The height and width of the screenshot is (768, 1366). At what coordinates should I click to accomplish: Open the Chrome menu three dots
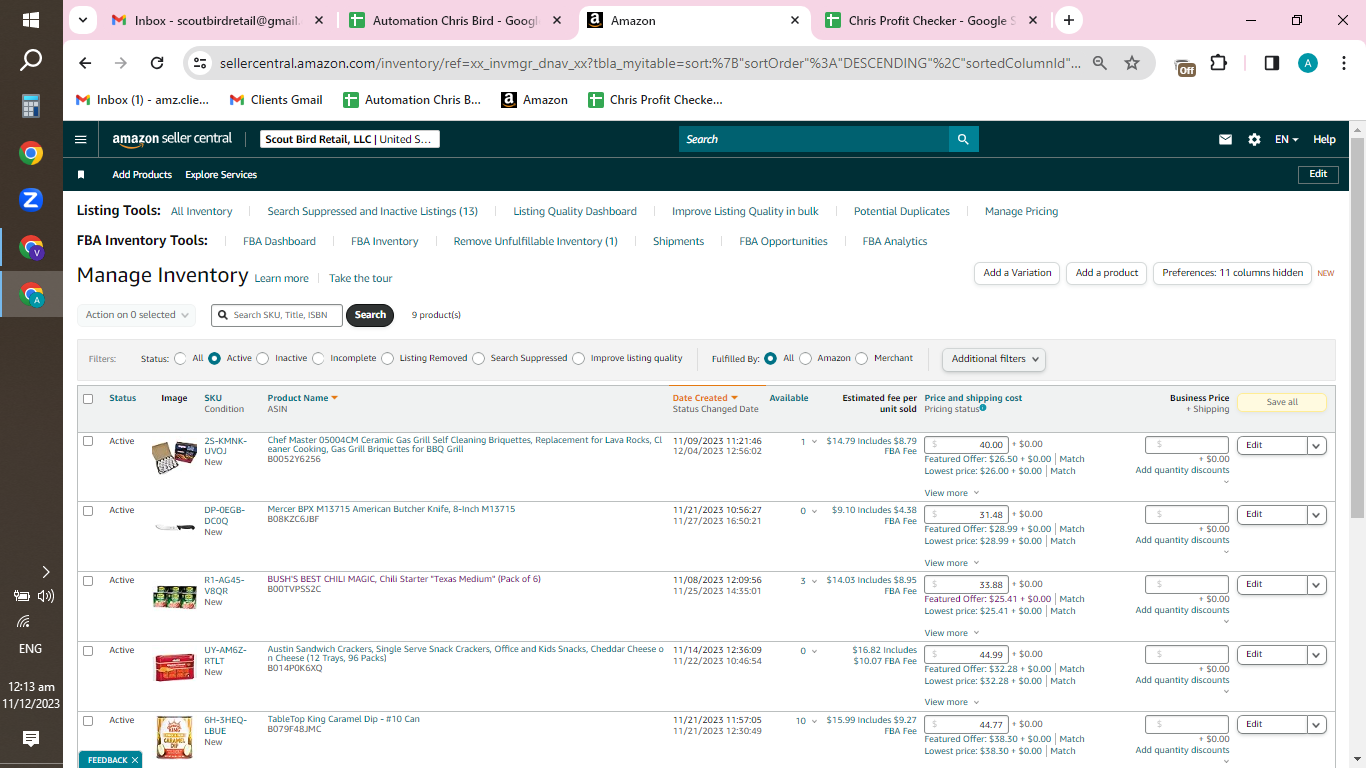[1343, 63]
